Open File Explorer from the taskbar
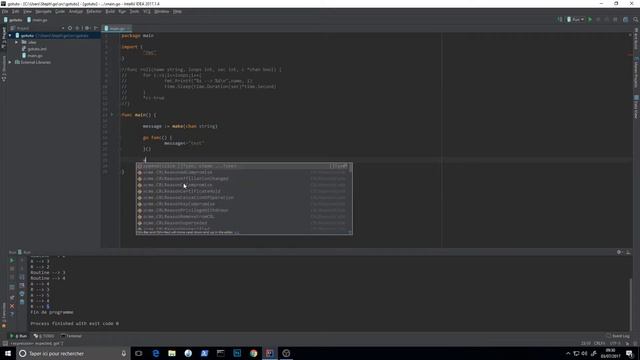Viewport: 640px width, 360px height. [172, 353]
